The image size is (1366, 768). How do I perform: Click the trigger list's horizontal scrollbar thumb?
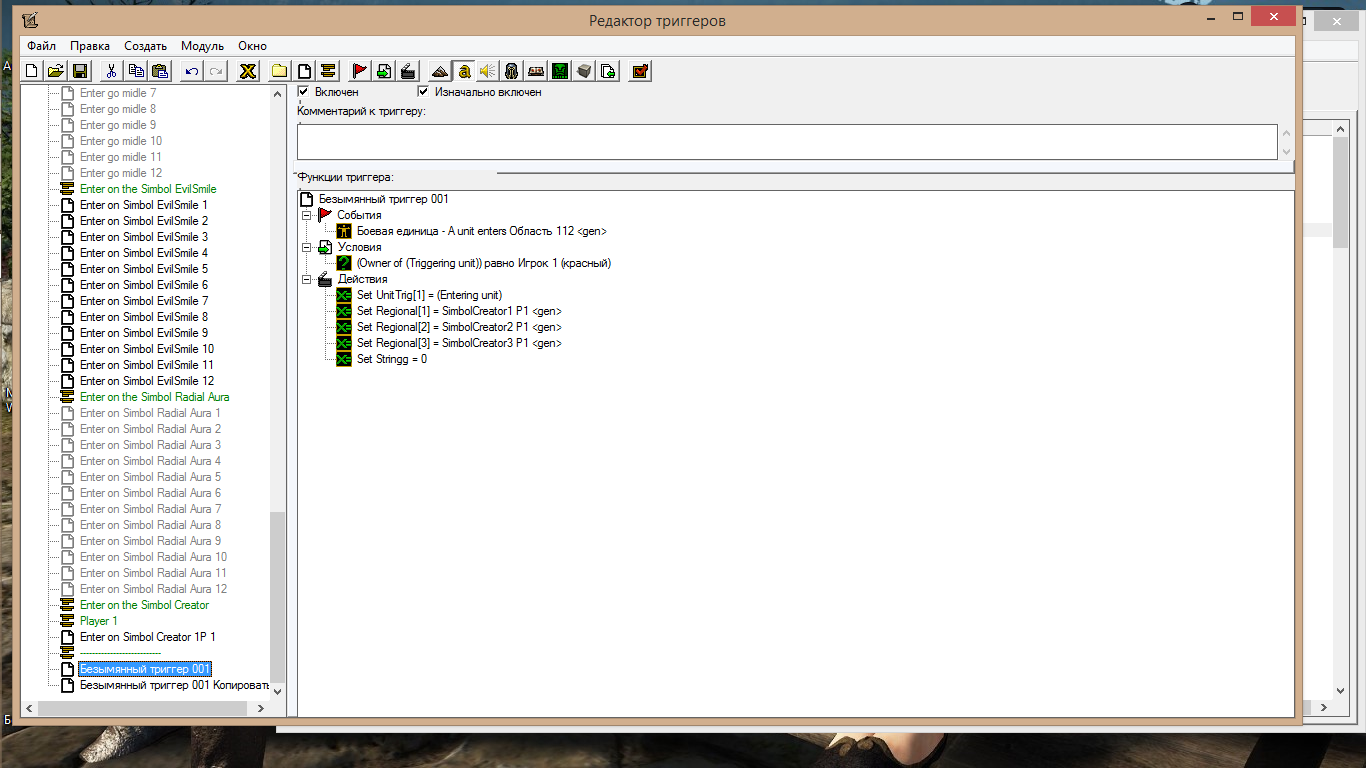[142, 708]
